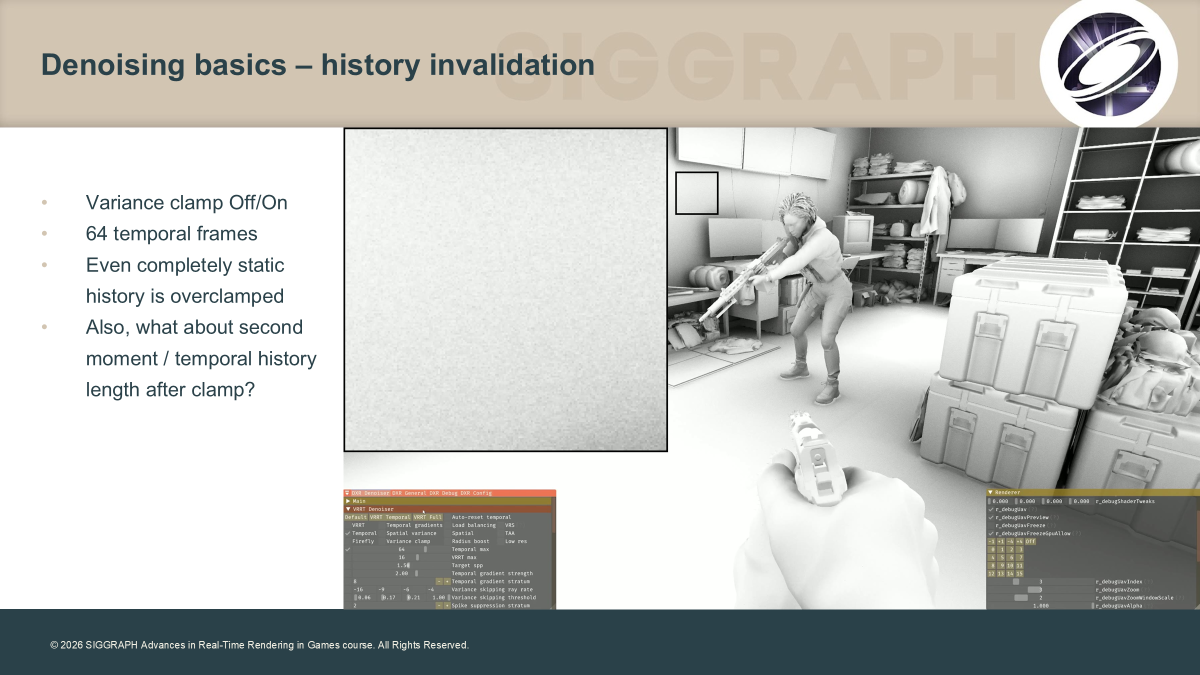
Task: Click help marker beside r_debugUavPreview
Action: coord(1055,517)
